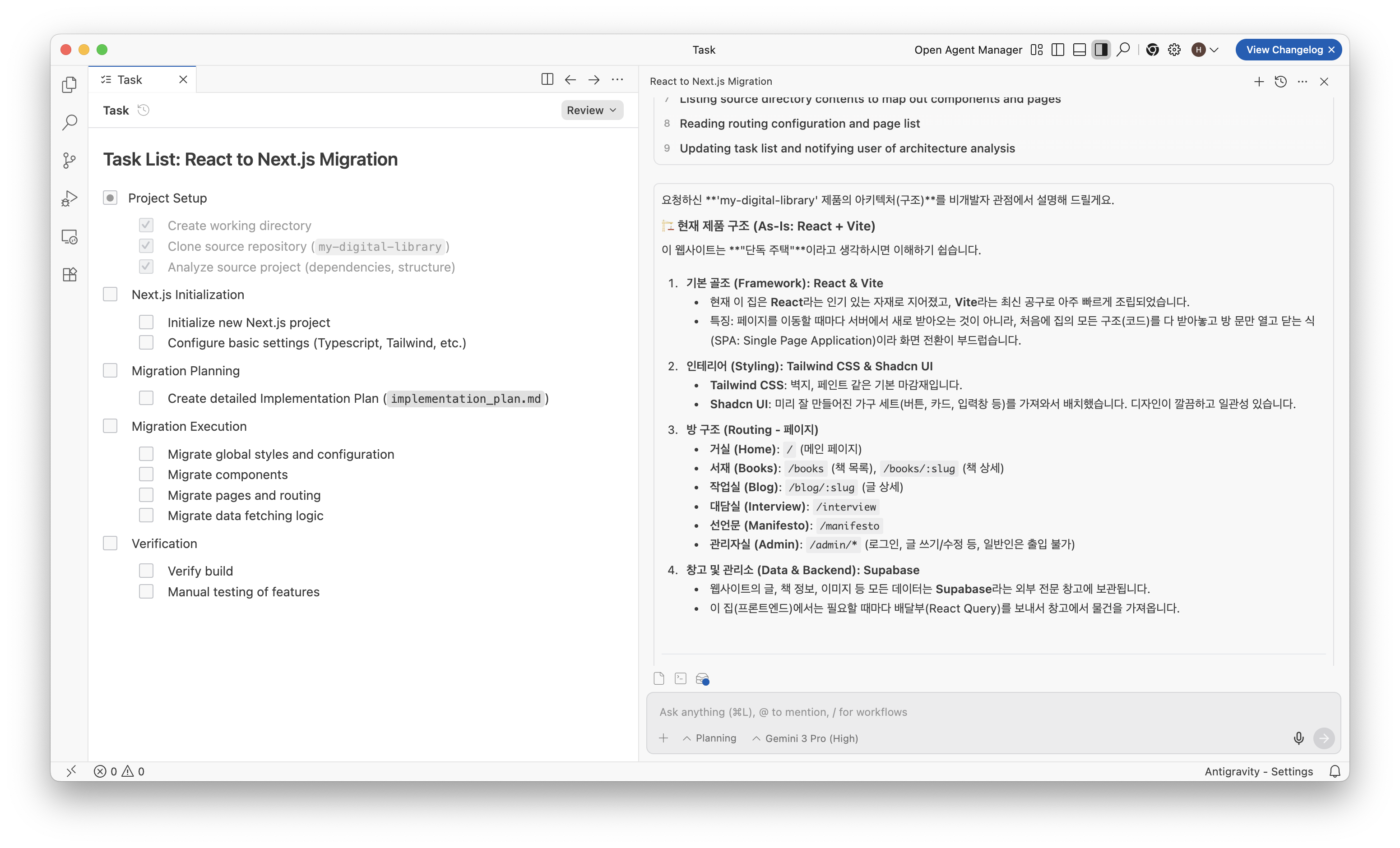Screen dimensions: 1400x848
Task: Click the View Changelog button
Action: 1284,50
